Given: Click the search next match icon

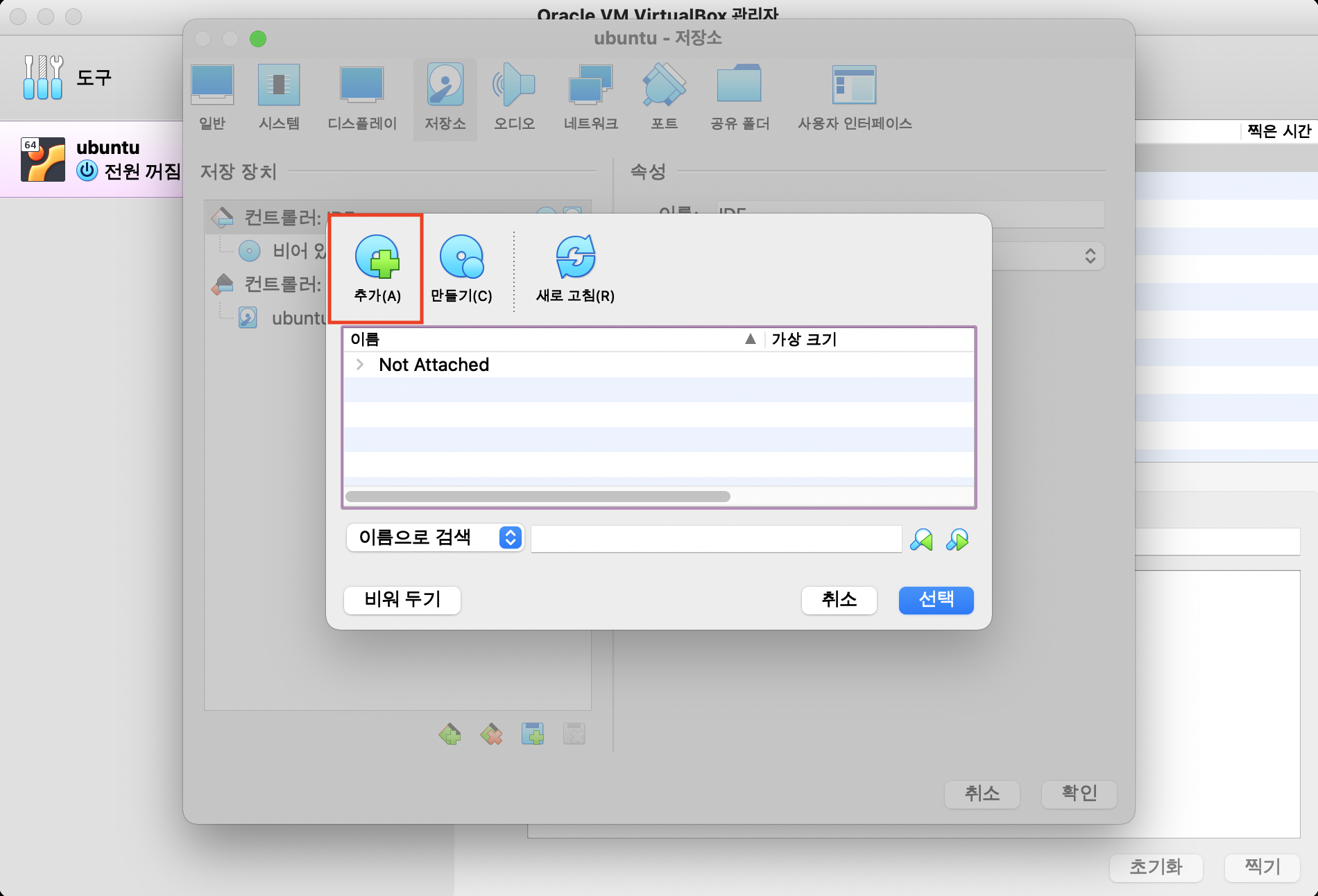Looking at the screenshot, I should coord(957,539).
